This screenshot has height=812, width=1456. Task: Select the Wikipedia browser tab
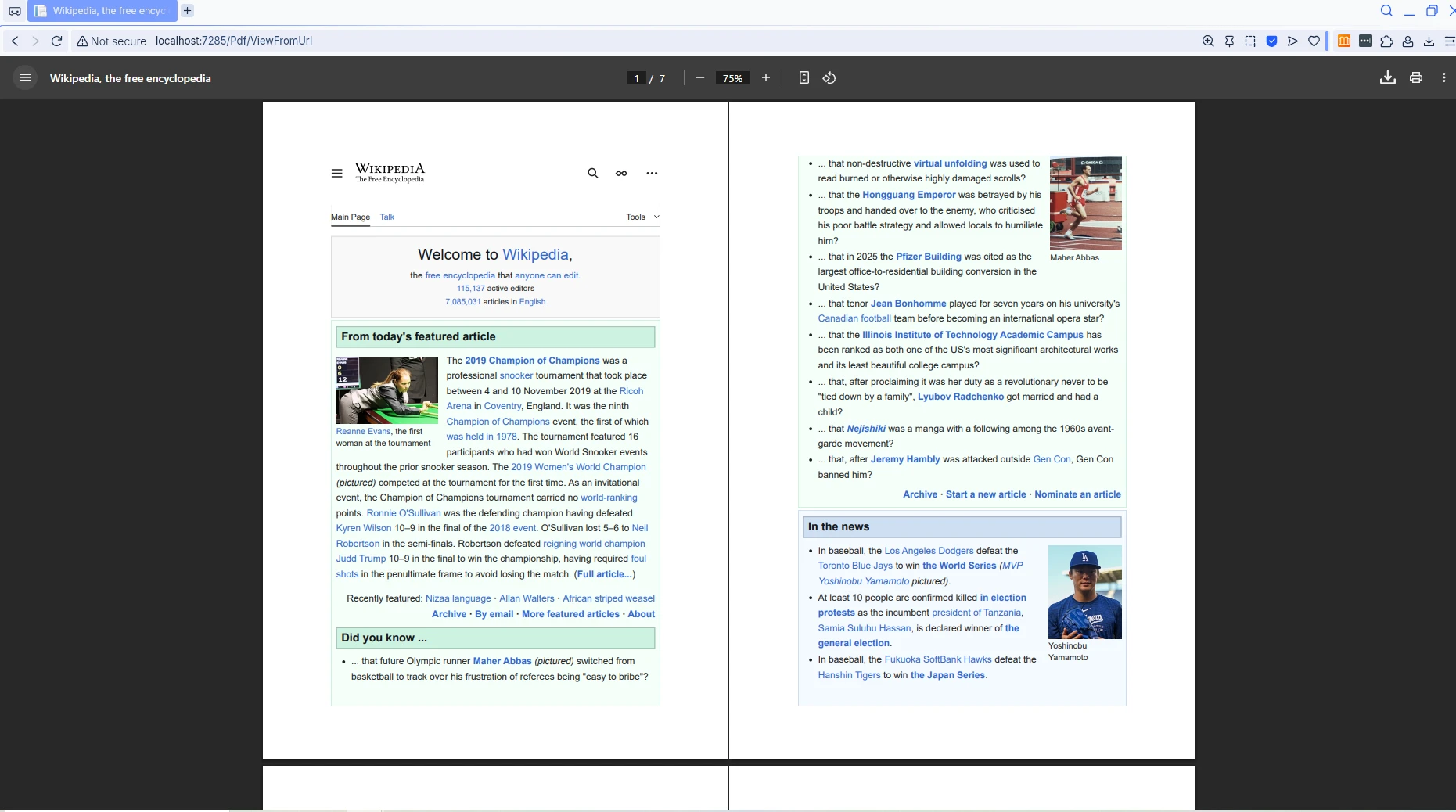tap(102, 10)
